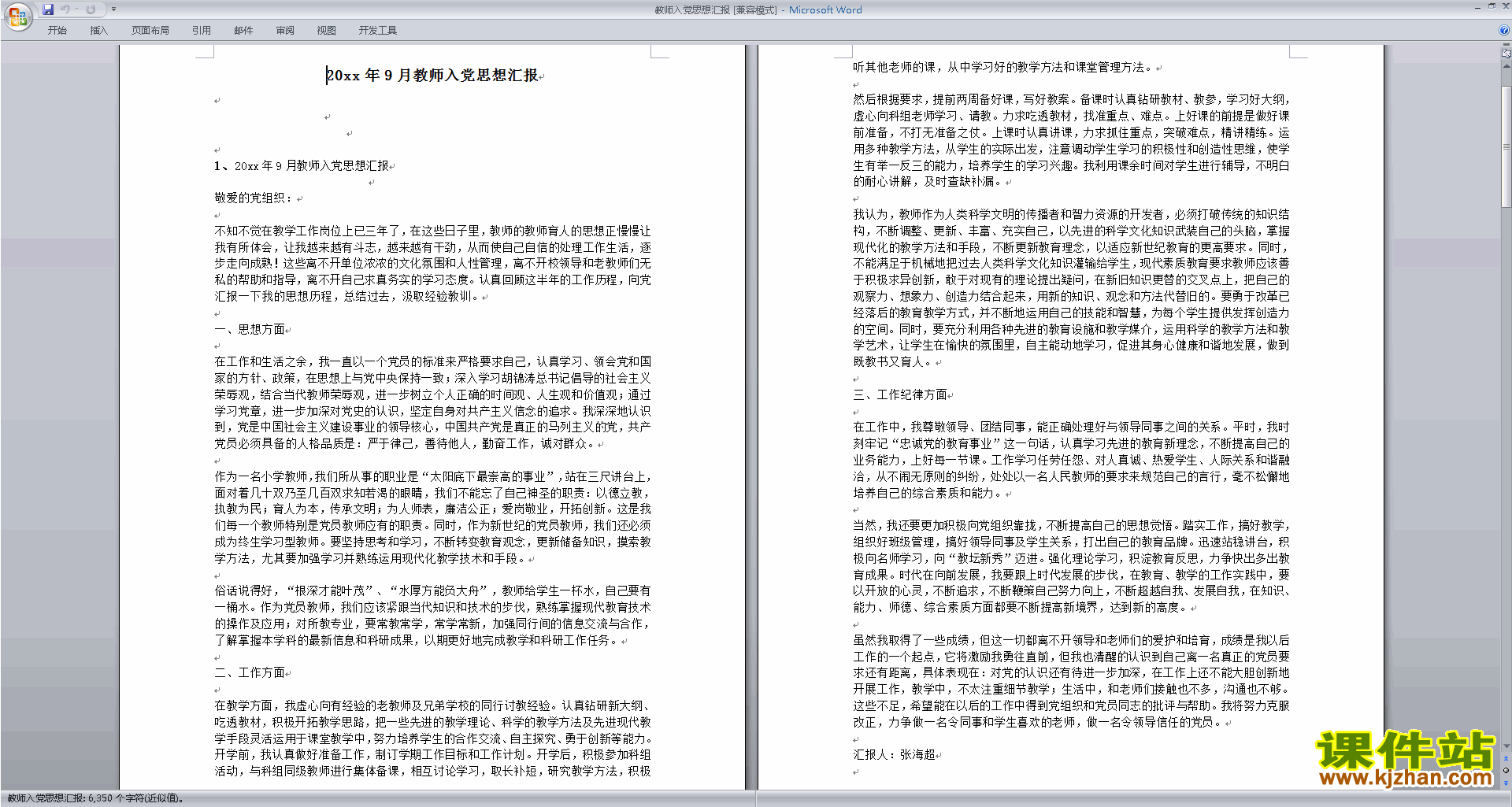This screenshot has width=1512, height=807.
Task: Click the Redo icon in Quick Access
Action: tap(91, 9)
